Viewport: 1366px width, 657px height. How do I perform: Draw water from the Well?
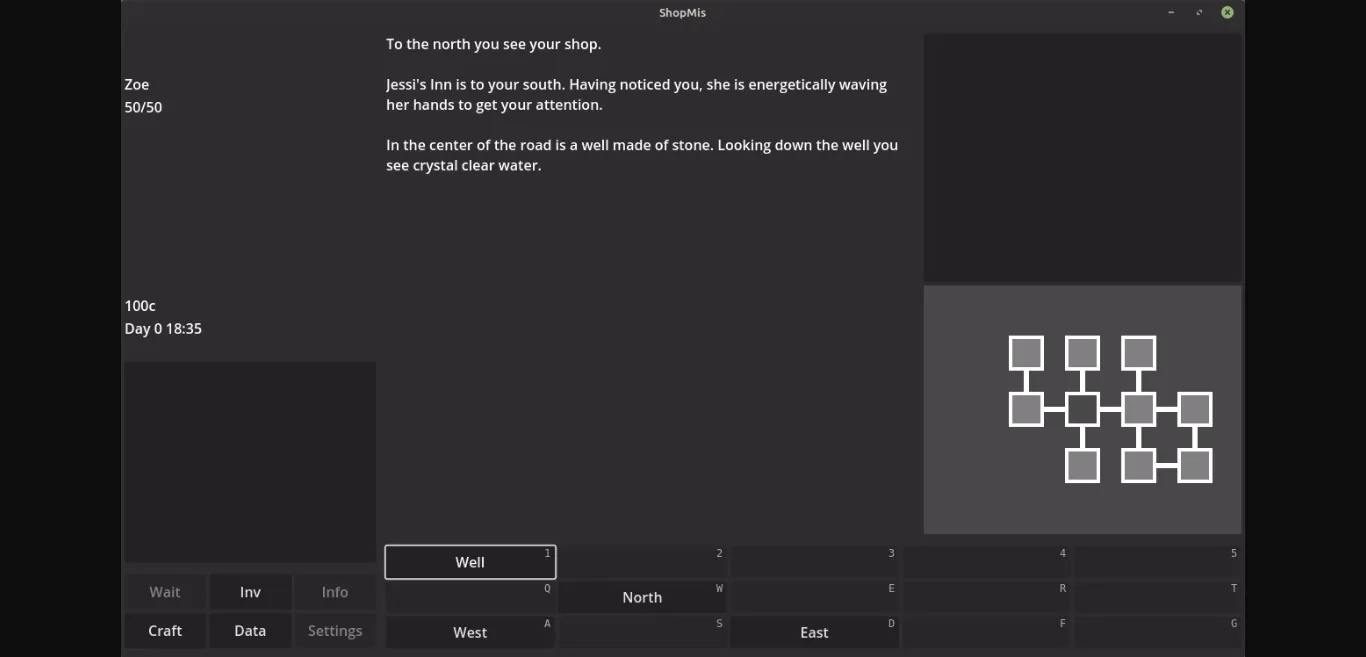pyautogui.click(x=470, y=561)
